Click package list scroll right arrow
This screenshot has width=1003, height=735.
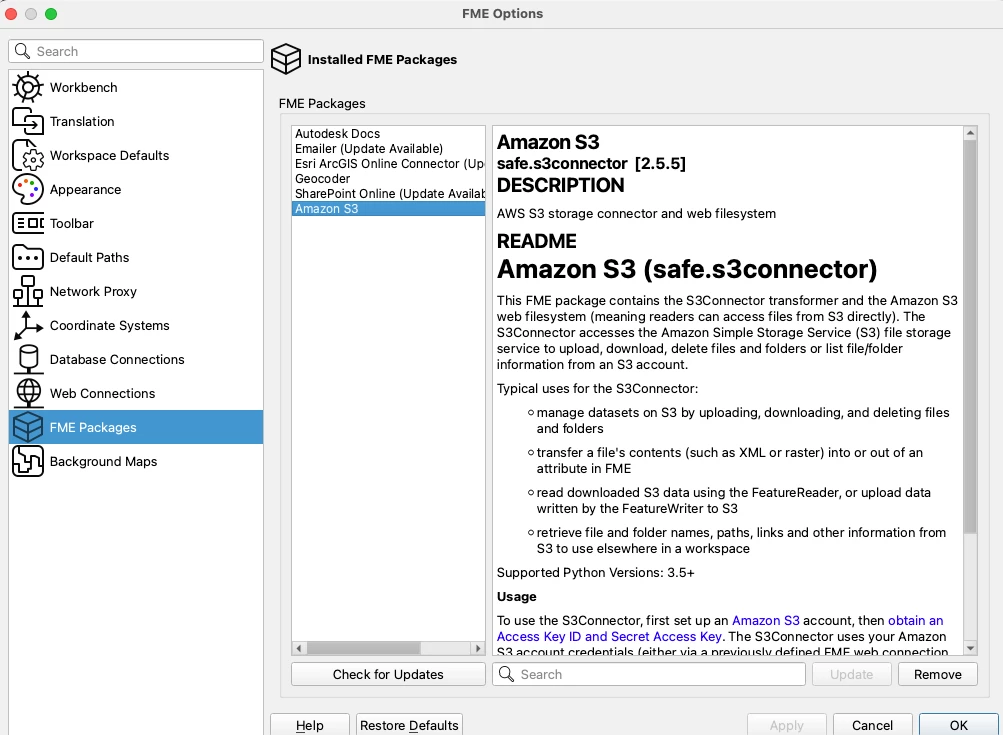(478, 648)
